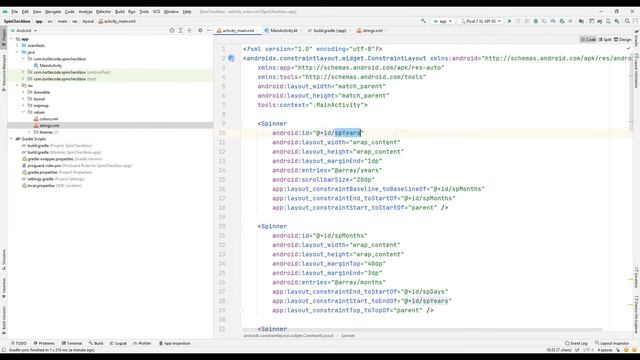
Task: Click the layout breadcrumb in navigation bar
Action: tap(88, 21)
